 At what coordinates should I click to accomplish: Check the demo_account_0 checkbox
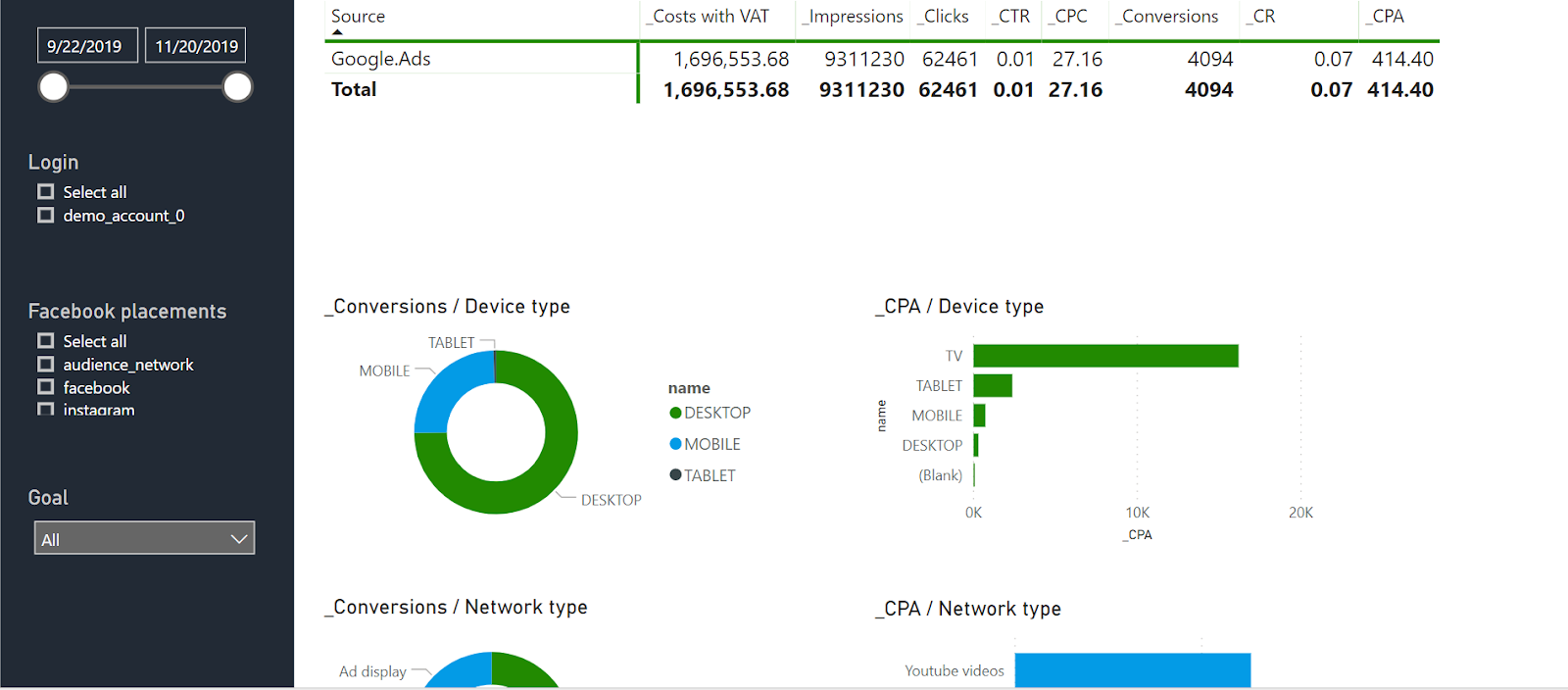pyautogui.click(x=45, y=216)
